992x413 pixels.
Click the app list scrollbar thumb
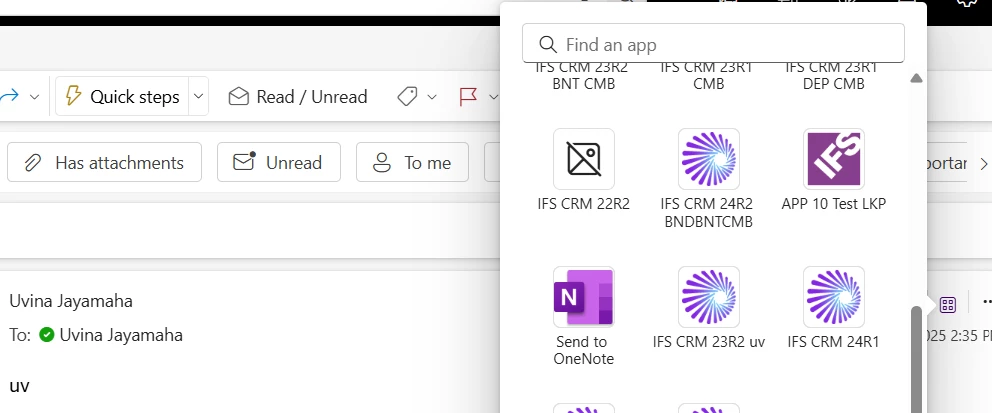coord(916,358)
